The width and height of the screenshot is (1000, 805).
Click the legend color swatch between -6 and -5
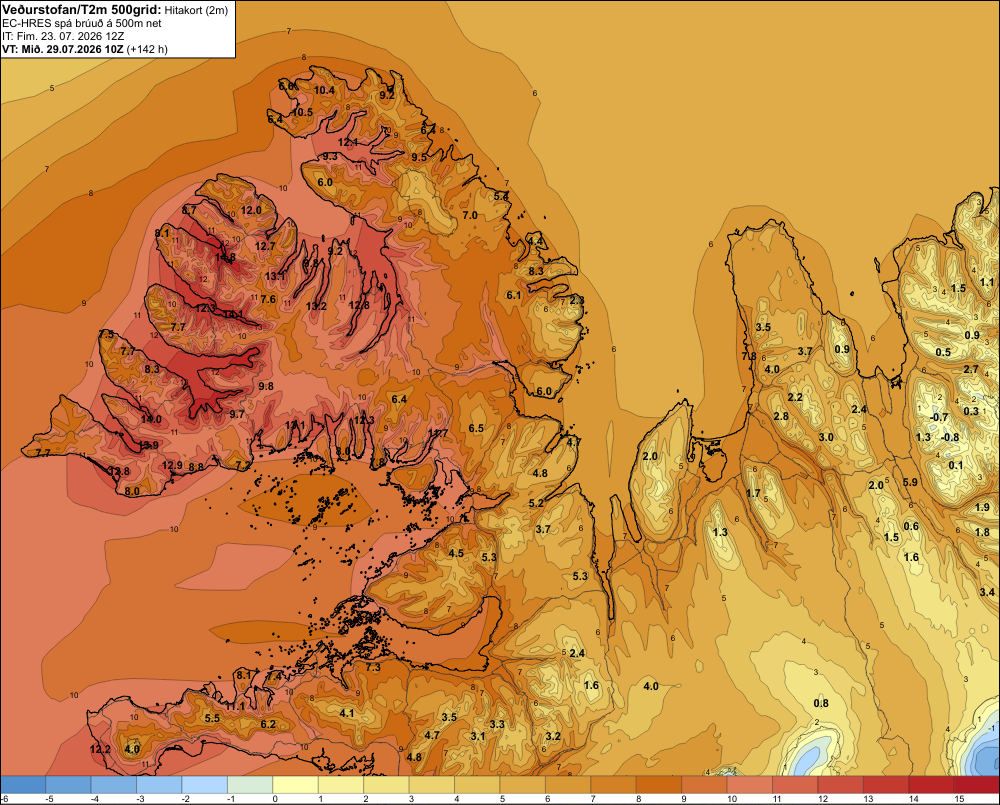(23, 784)
